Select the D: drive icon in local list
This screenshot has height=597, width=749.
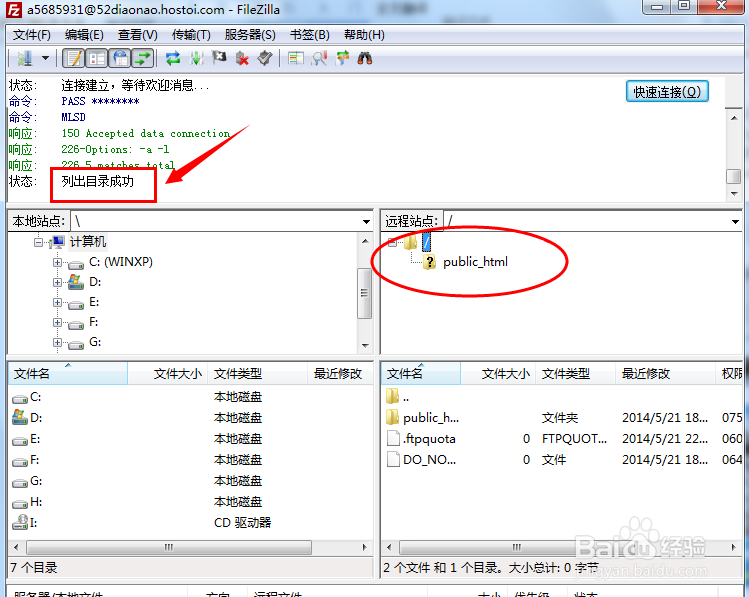pos(20,418)
